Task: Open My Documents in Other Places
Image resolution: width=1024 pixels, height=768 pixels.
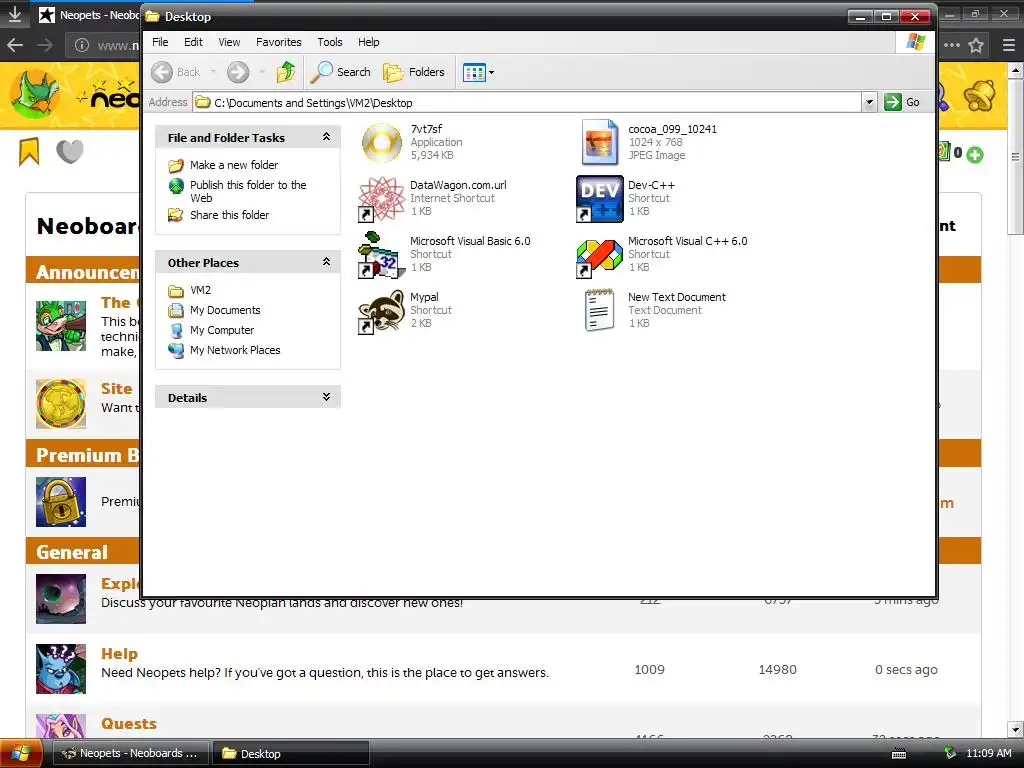Action: pos(225,310)
